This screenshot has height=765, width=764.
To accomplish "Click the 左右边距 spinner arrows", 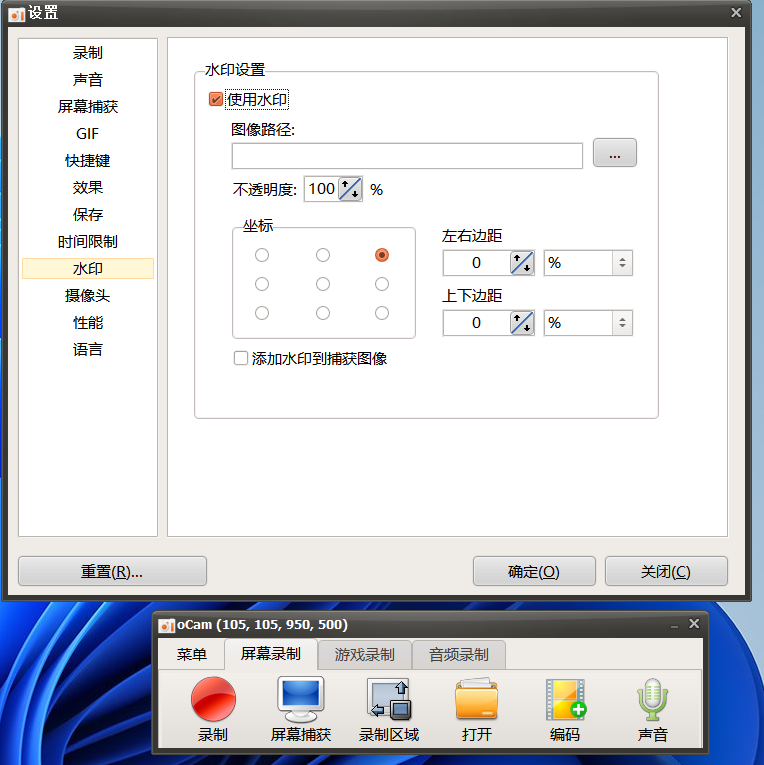I will coord(522,263).
